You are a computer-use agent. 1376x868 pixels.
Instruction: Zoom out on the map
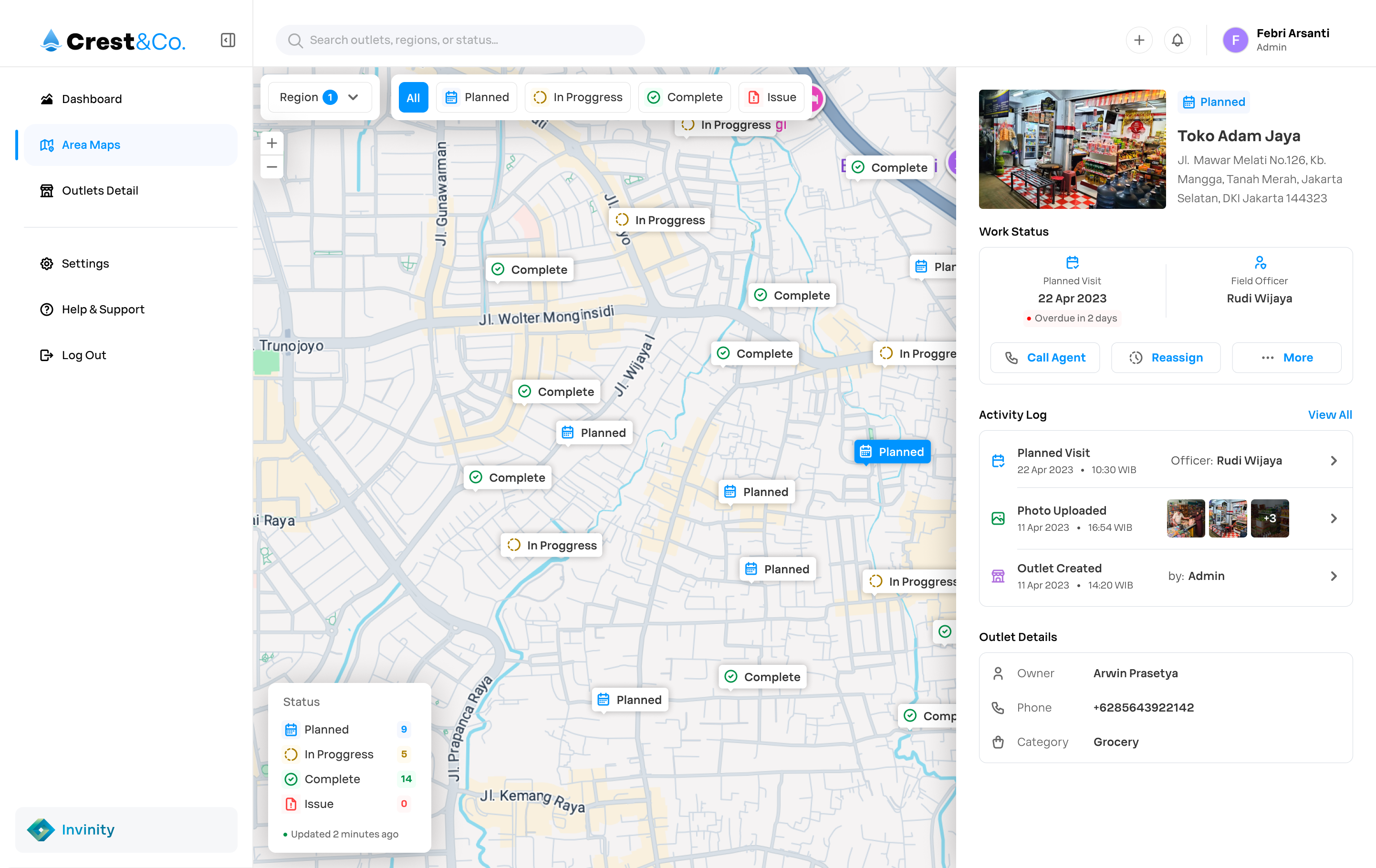[272, 167]
